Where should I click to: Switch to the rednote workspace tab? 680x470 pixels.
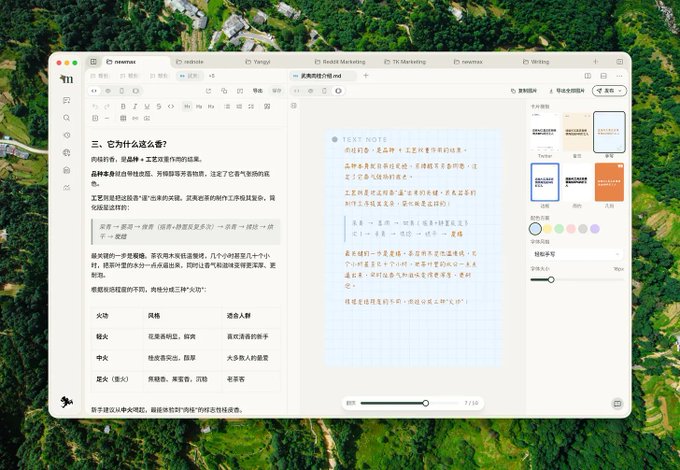(190, 62)
